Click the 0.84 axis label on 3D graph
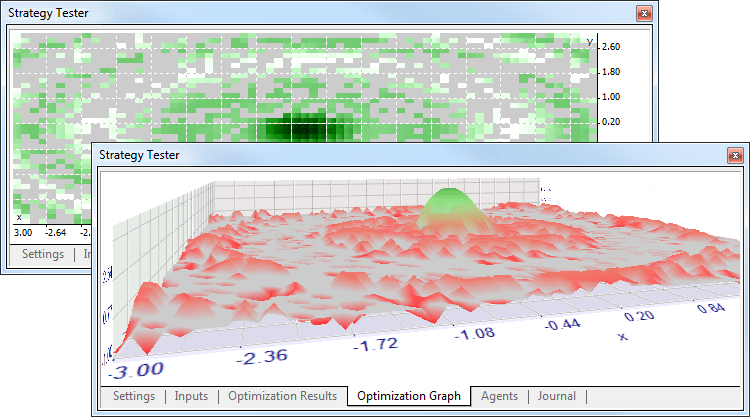The width and height of the screenshot is (750, 417). tap(713, 306)
